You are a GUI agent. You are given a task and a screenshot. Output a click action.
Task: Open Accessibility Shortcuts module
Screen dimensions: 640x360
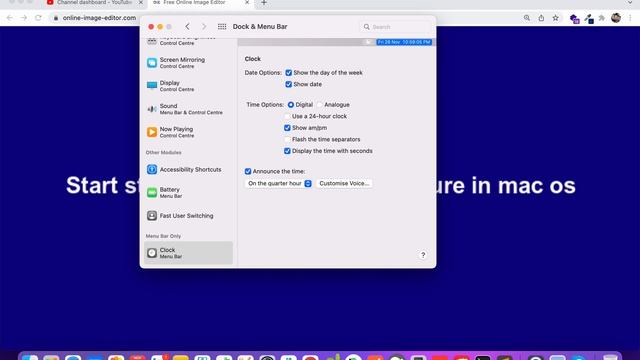point(188,169)
